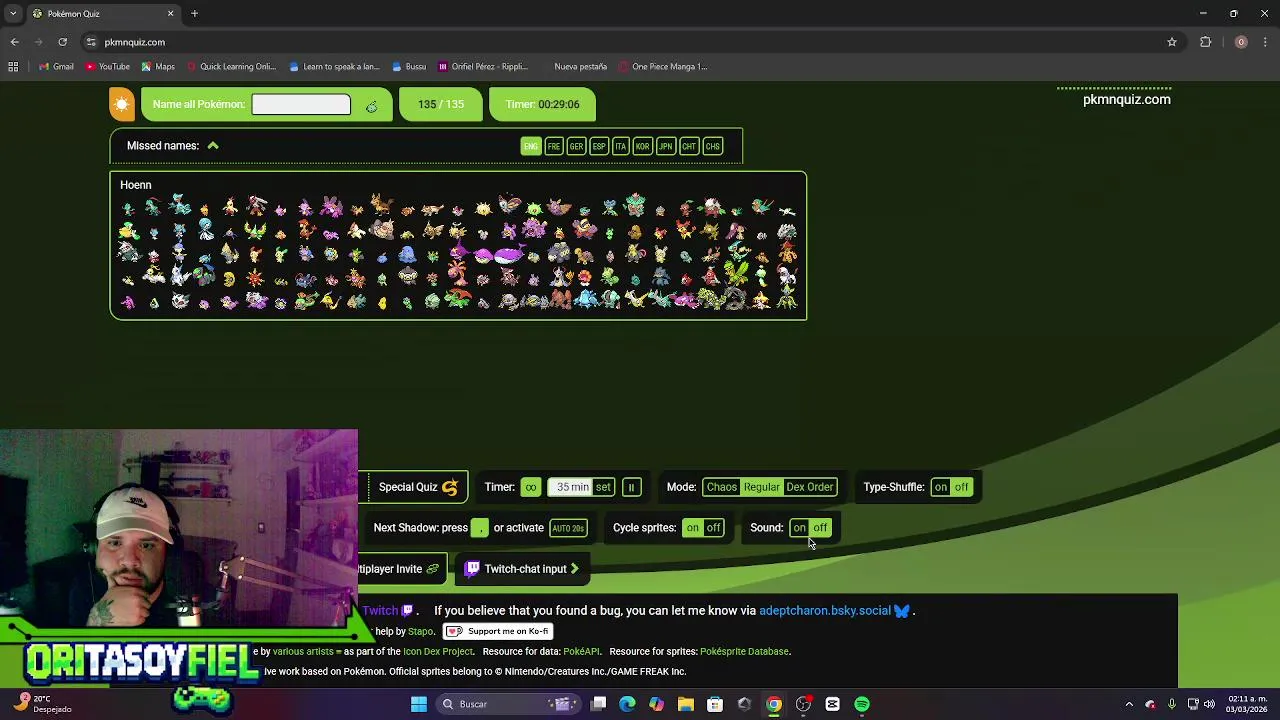This screenshot has height=720, width=1280.
Task: Close the Pokémon Quiz tab
Action: click(x=170, y=14)
